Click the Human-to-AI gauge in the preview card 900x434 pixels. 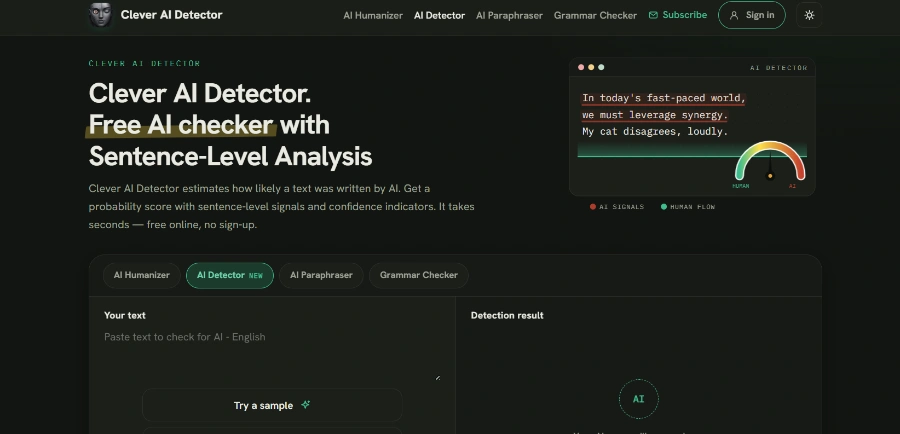click(770, 162)
